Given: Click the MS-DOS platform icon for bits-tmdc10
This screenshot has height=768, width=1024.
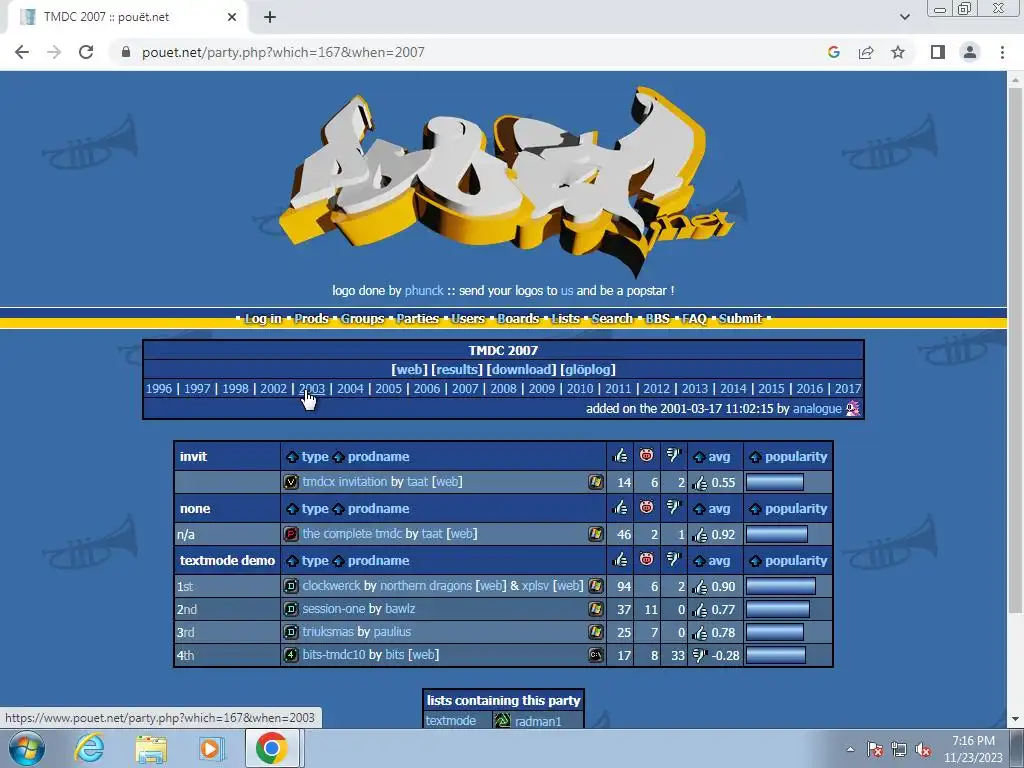Looking at the screenshot, I should click(596, 654).
